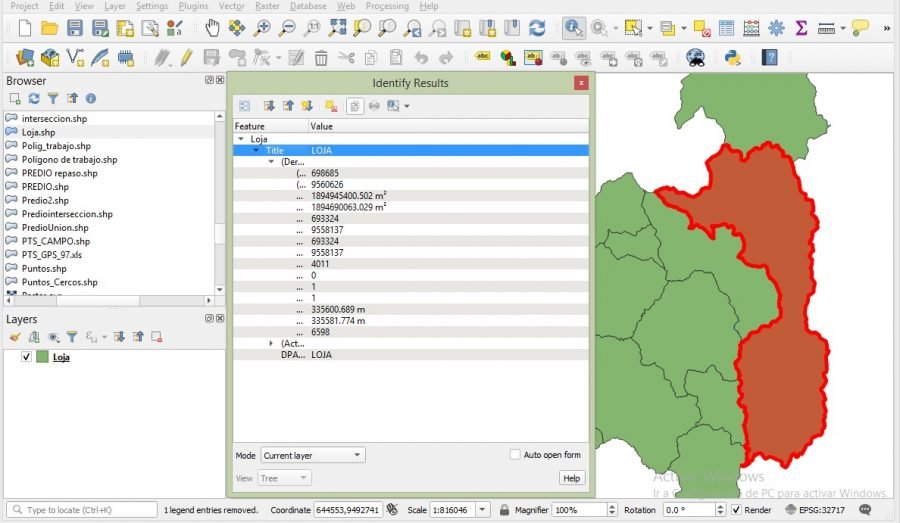The width and height of the screenshot is (900, 523).
Task: Open the Mode Current layer dropdown
Action: [x=312, y=455]
